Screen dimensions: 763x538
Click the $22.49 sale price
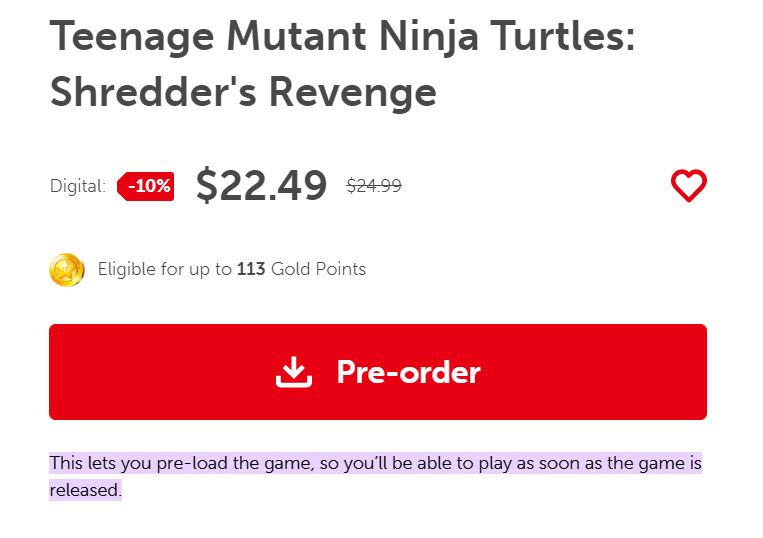pyautogui.click(x=262, y=185)
